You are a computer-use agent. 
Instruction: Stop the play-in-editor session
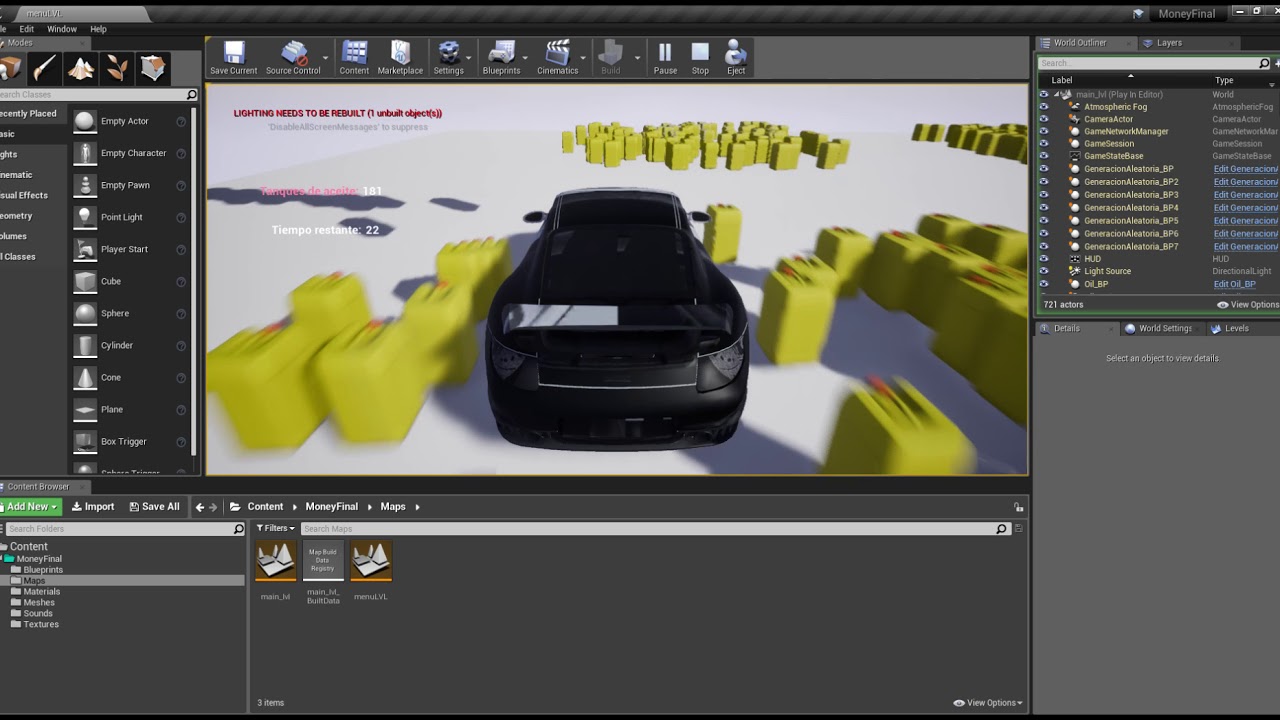point(700,58)
